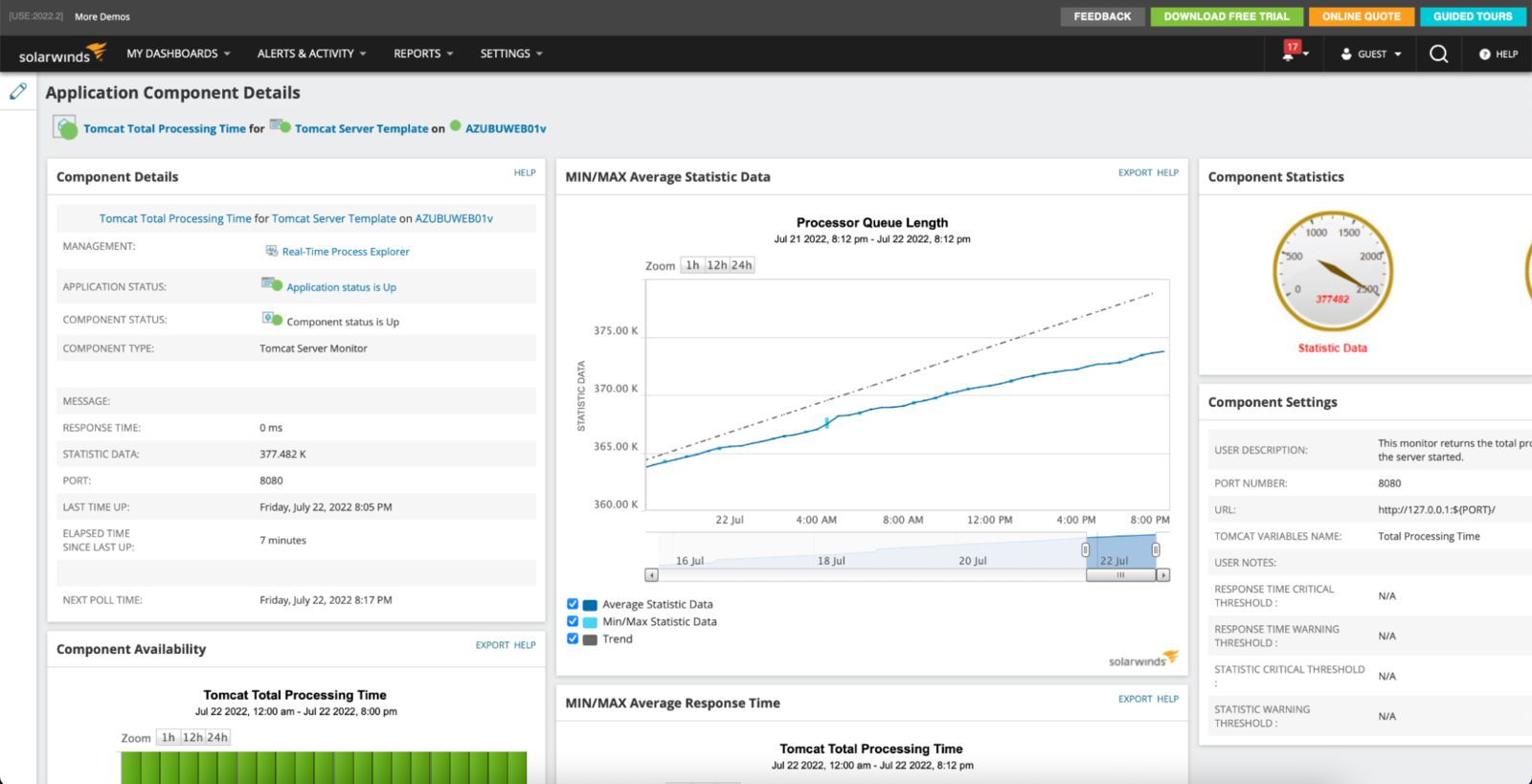Click the Tomcat Server Template application icon
The image size is (1532, 784).
pos(280,125)
